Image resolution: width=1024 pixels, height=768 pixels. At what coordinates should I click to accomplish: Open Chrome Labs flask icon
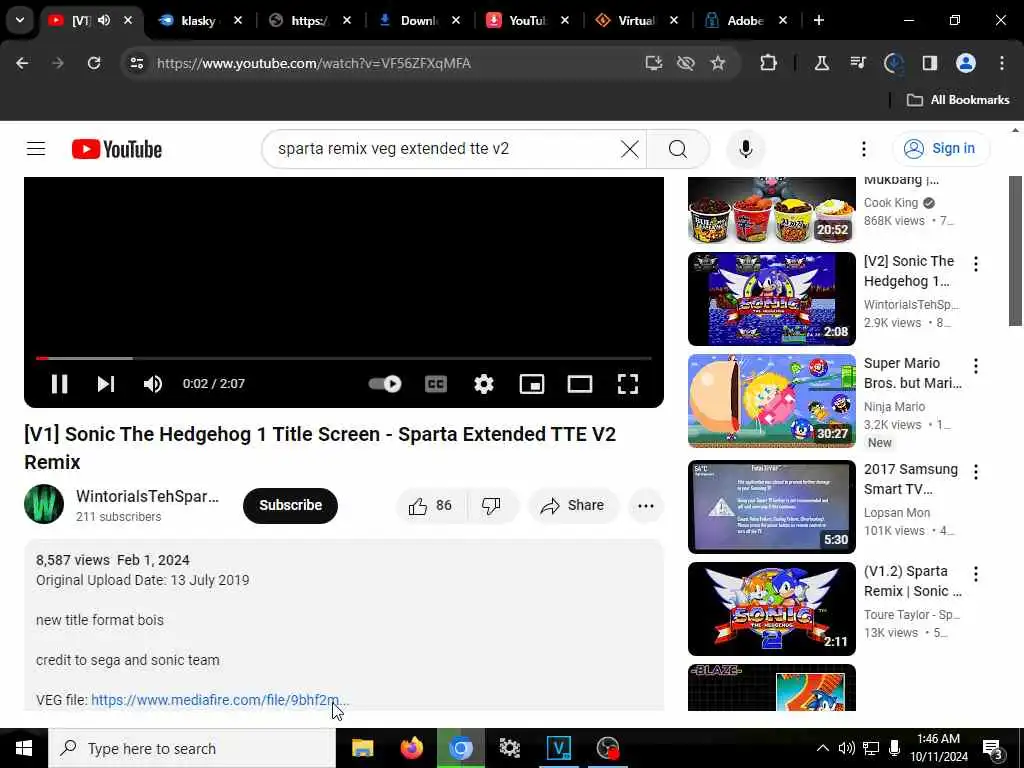[822, 63]
